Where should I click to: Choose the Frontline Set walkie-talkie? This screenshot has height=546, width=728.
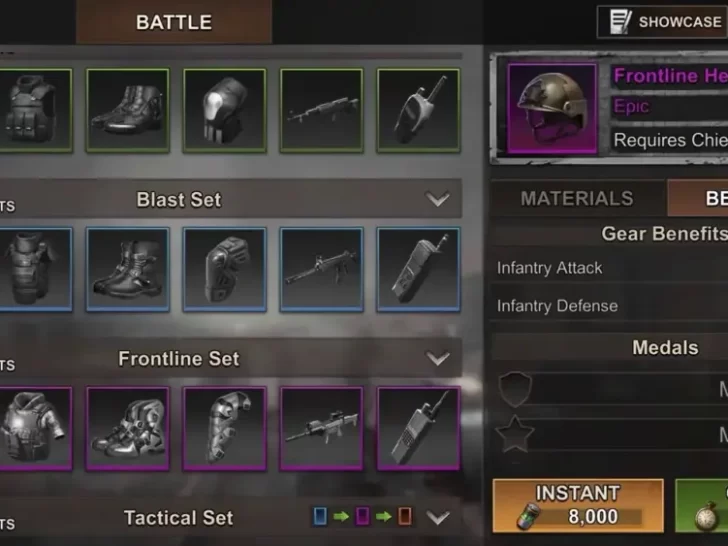pyautogui.click(x=418, y=429)
